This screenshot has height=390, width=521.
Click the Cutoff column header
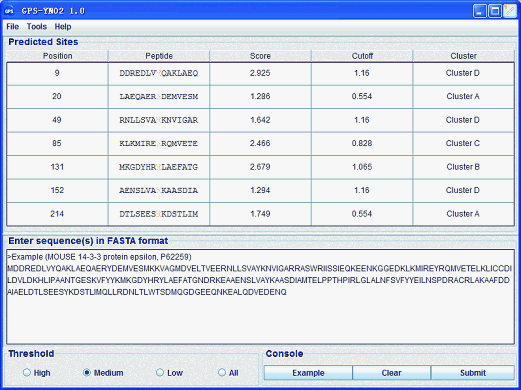[x=362, y=56]
